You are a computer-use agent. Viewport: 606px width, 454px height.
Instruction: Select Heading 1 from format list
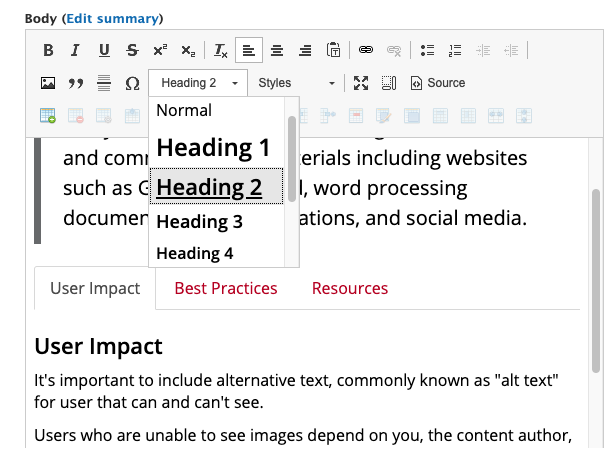214,148
